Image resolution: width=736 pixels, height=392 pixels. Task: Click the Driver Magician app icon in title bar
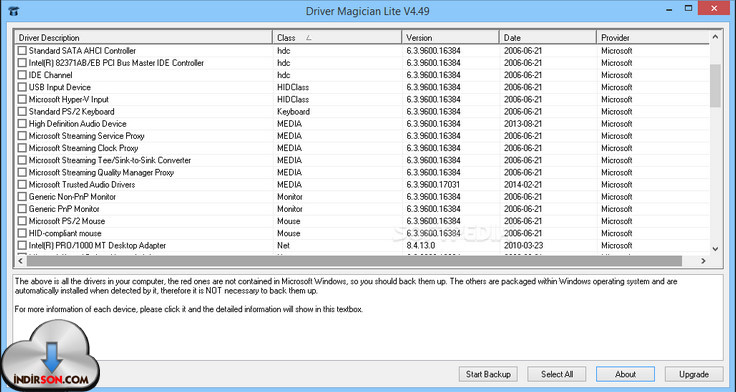coord(14,11)
